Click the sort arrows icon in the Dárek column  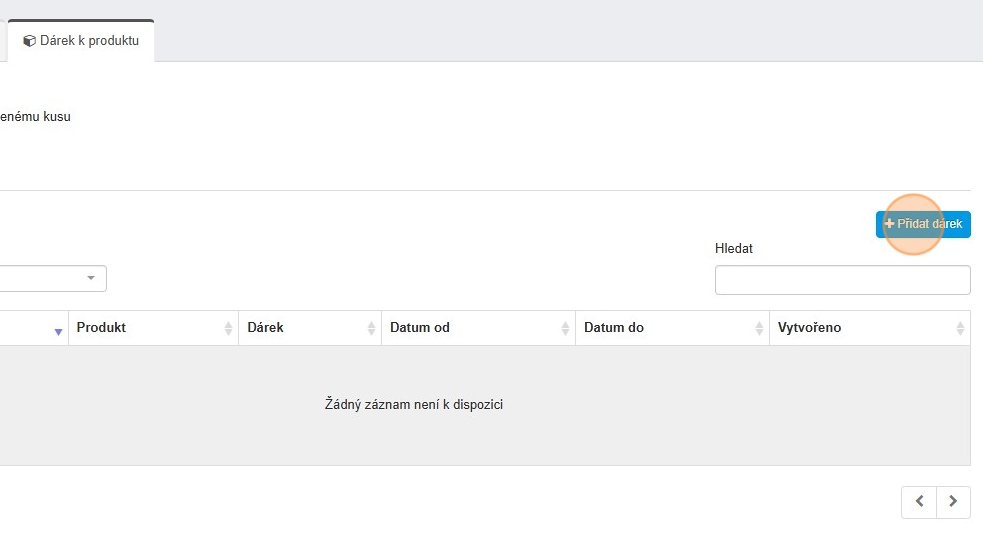pos(371,328)
